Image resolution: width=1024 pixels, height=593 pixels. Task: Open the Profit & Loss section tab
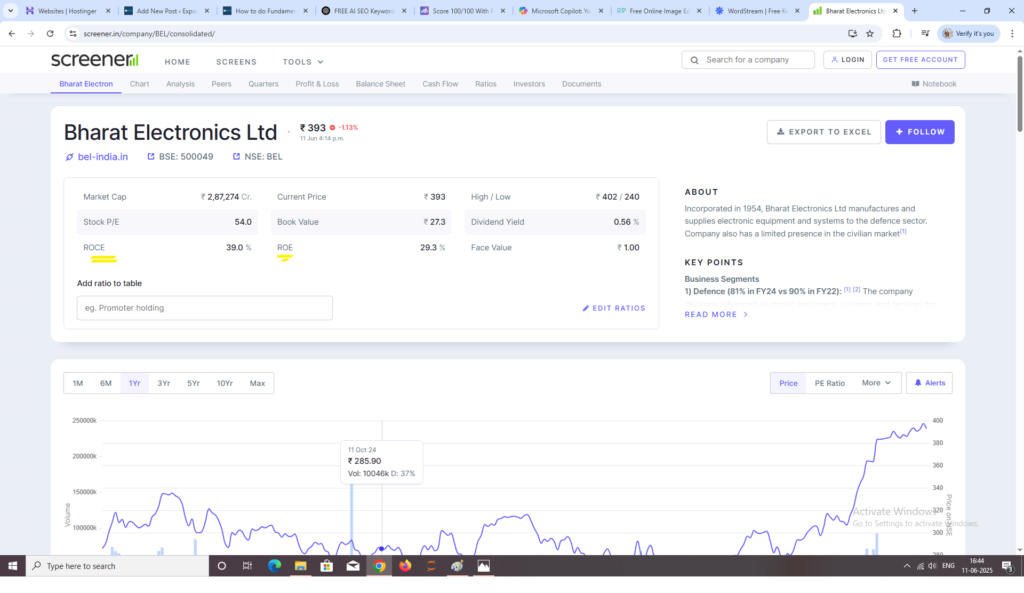coord(317,84)
